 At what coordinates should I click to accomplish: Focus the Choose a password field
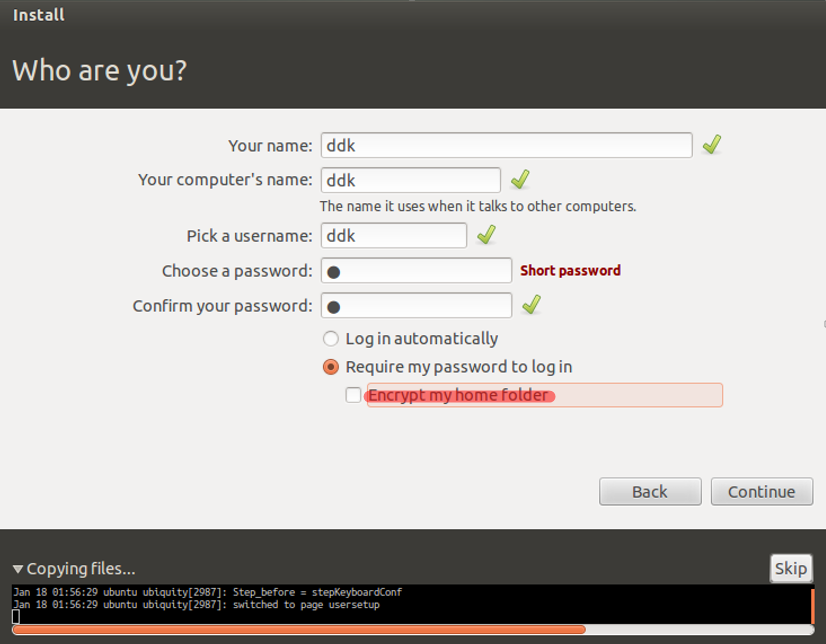coord(416,271)
